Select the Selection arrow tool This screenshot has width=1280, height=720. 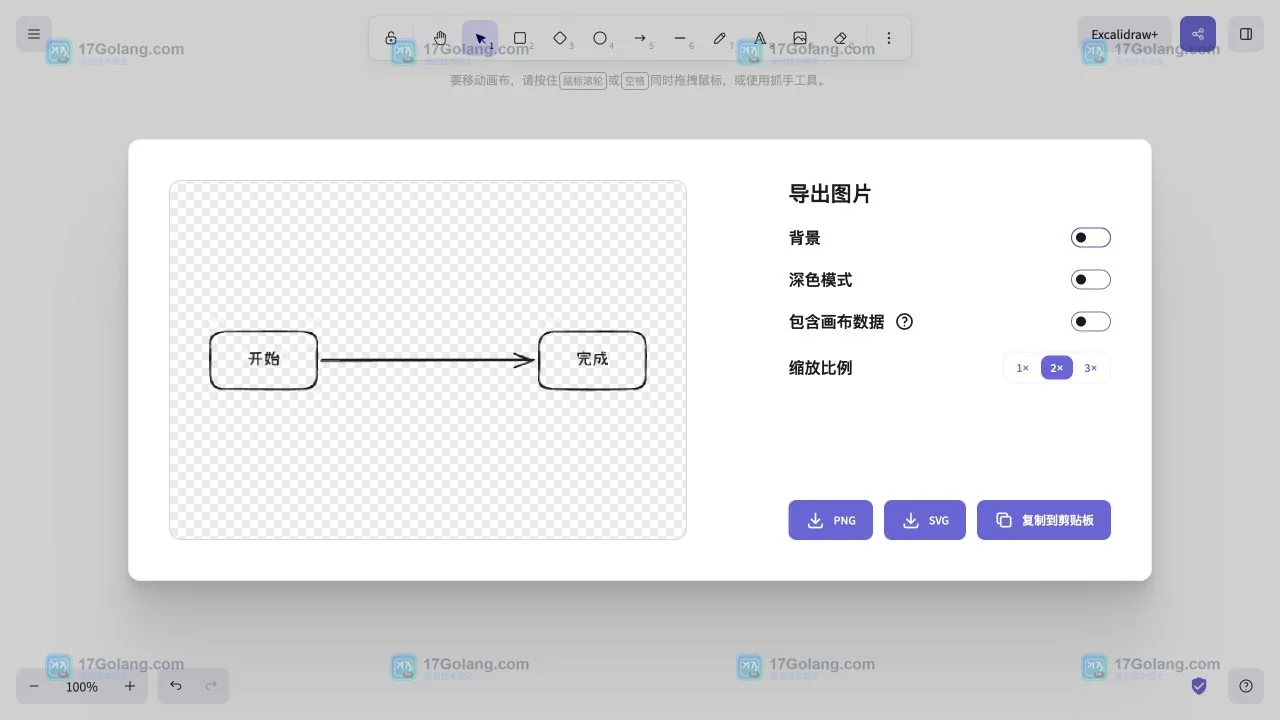tap(480, 38)
